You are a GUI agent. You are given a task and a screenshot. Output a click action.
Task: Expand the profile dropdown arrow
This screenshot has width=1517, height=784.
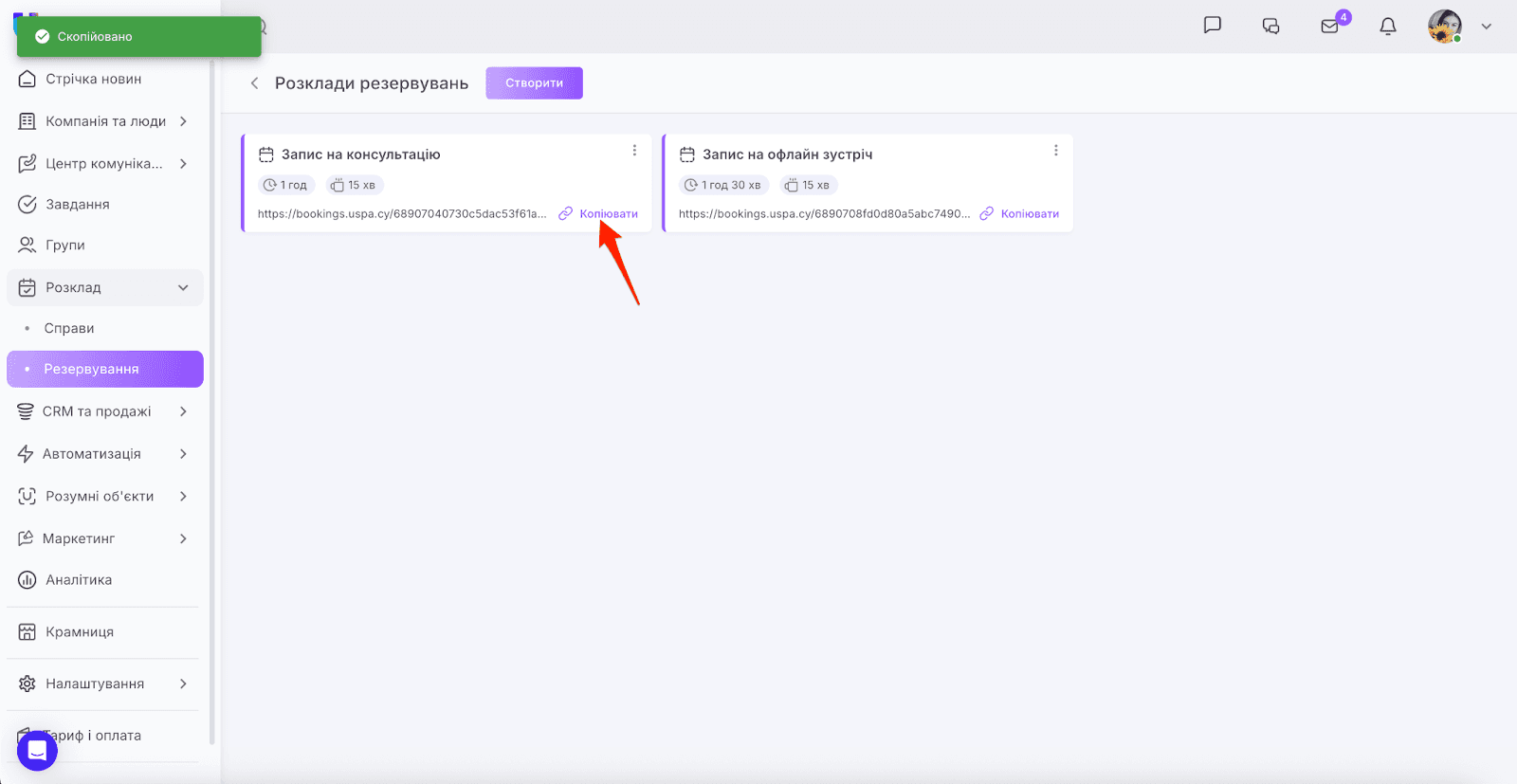[1487, 27]
